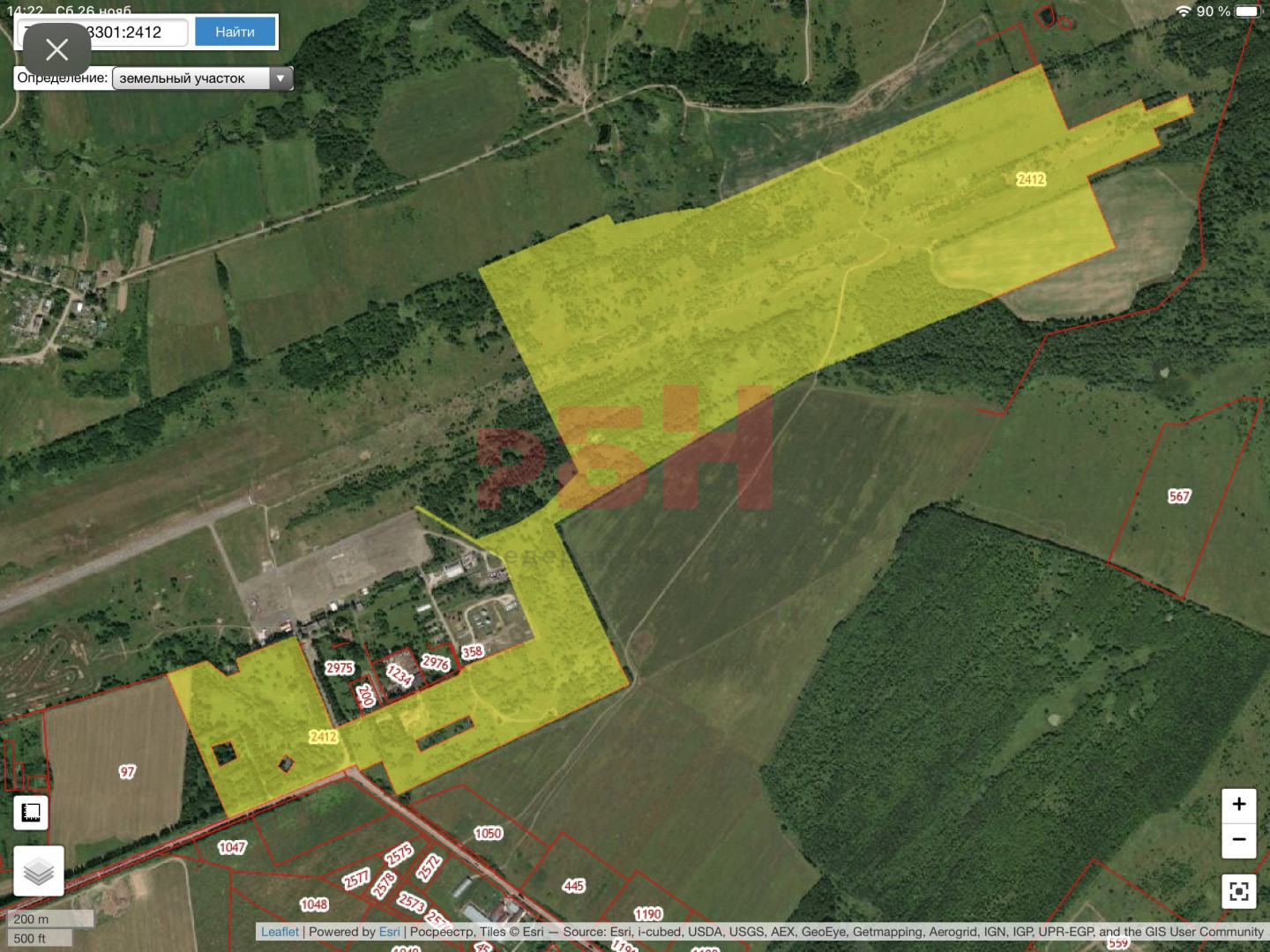Open the map layers switcher
The image size is (1270, 952).
pyautogui.click(x=39, y=871)
